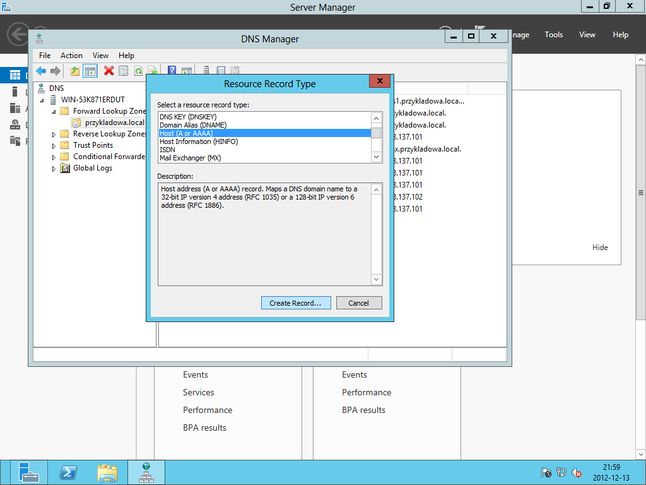This screenshot has width=646, height=485.
Task: Open Server Manager View menu
Action: pos(587,35)
